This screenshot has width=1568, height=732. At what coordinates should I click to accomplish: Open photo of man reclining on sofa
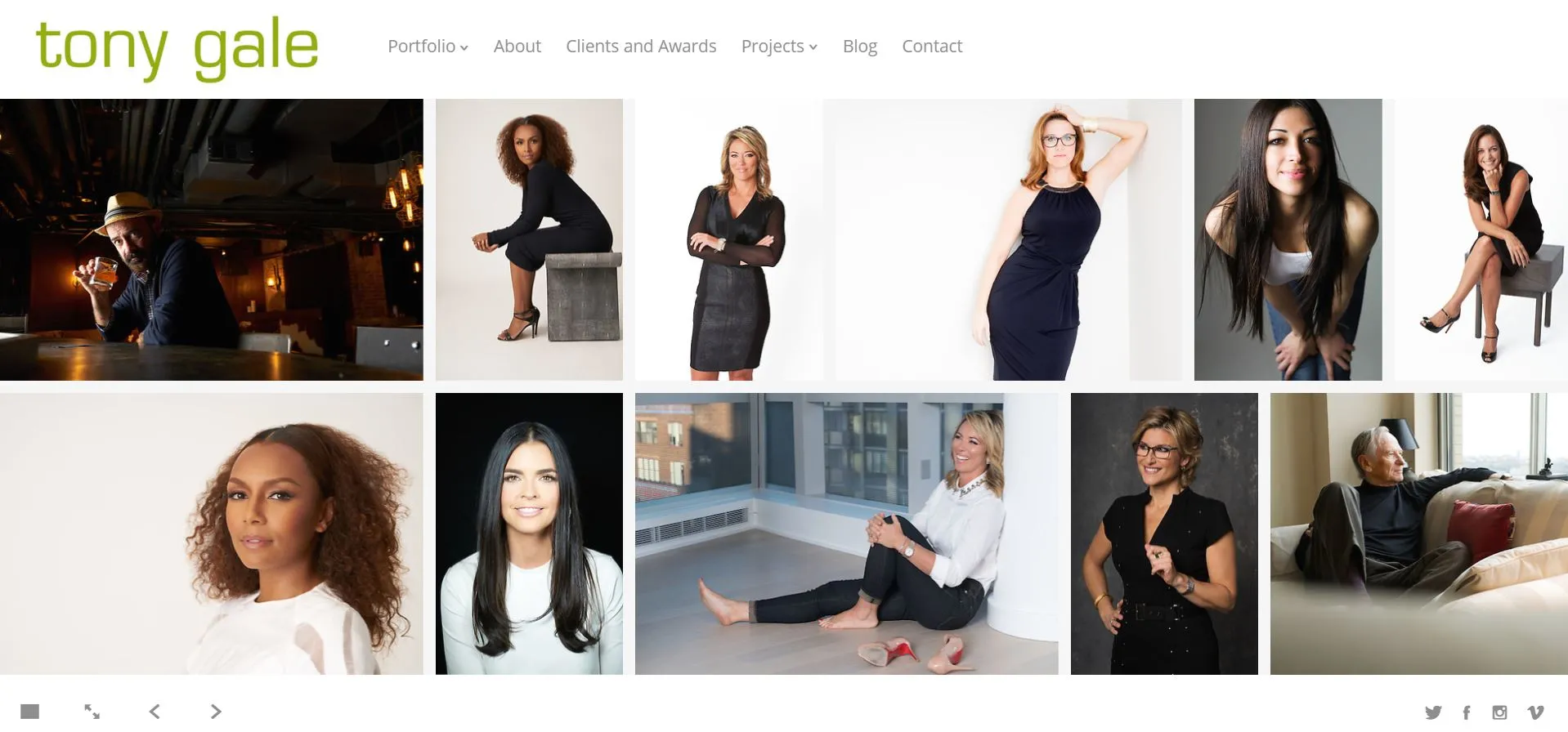click(1419, 533)
